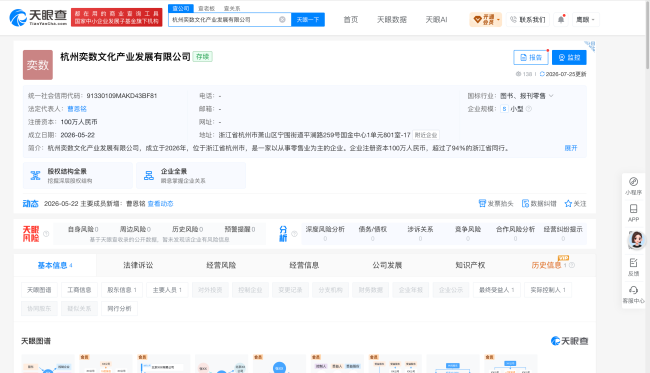650x373 pixels.
Task: Jump to 股东信息 section chip
Action: click(x=122, y=290)
